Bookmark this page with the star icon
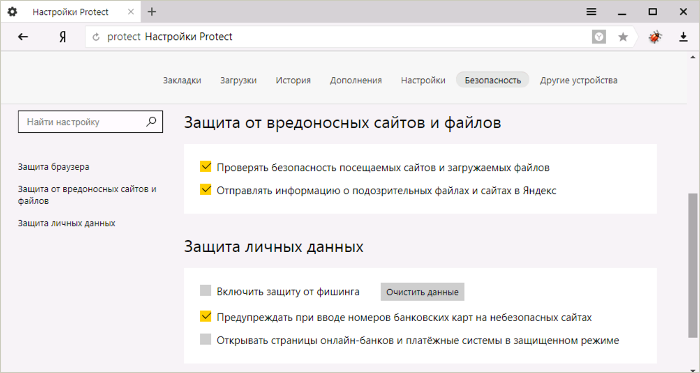The width and height of the screenshot is (700, 373). (623, 37)
